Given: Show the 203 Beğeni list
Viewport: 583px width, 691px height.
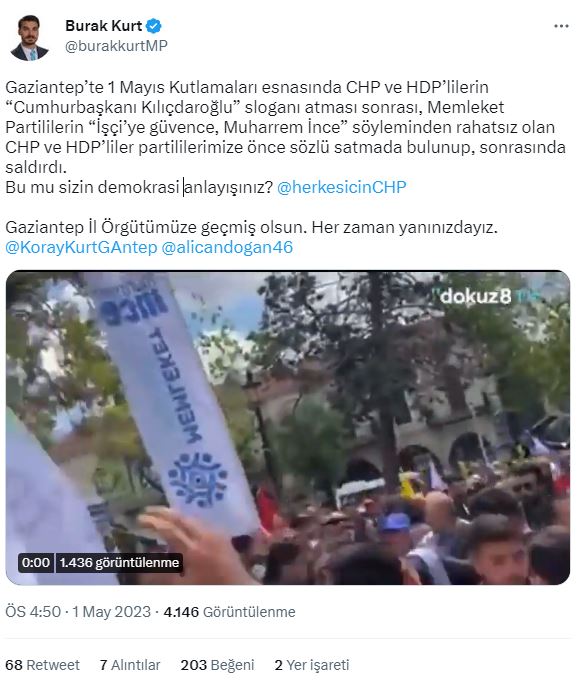Looking at the screenshot, I should point(217,665).
